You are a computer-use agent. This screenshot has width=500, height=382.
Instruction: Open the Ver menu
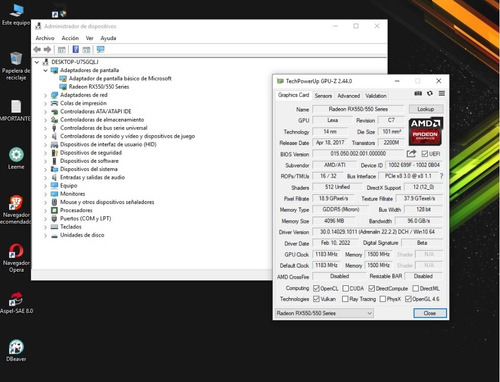click(89, 38)
